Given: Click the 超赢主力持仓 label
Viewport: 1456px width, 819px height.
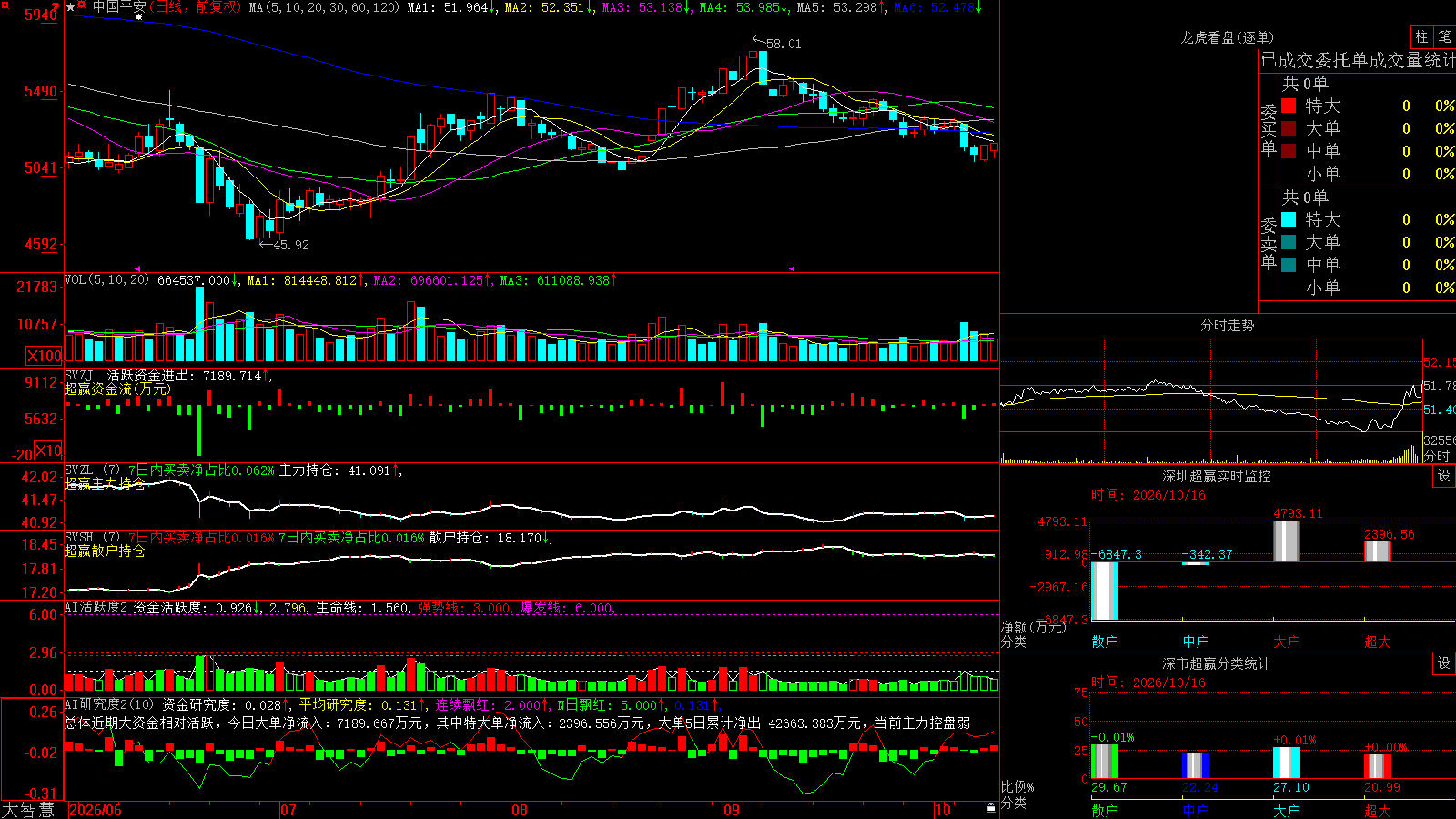Looking at the screenshot, I should pos(105,483).
